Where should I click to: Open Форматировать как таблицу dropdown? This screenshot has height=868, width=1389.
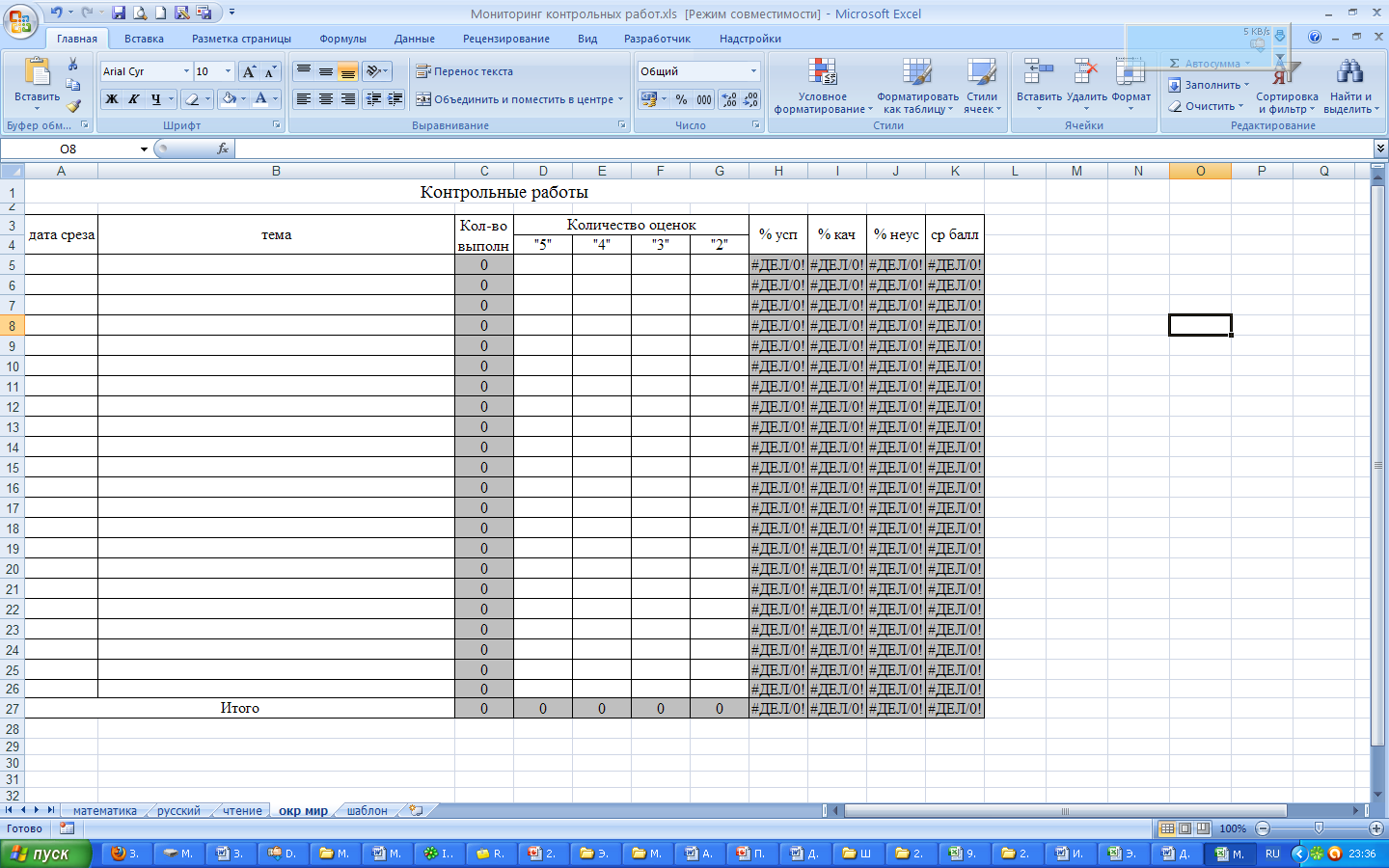tap(917, 87)
